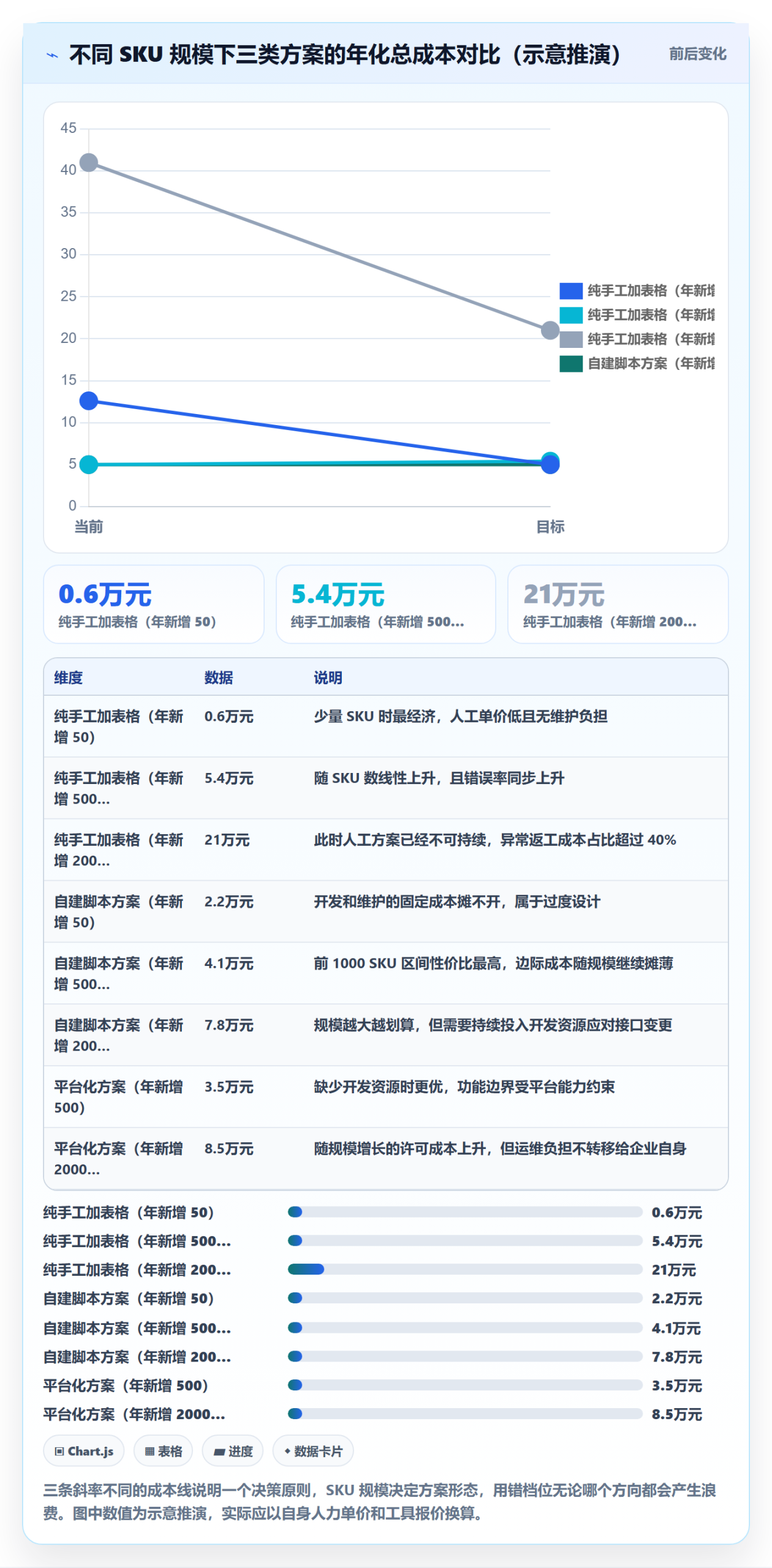Click the progress bar showing 4.1万元
The image size is (772, 1568).
click(465, 1327)
